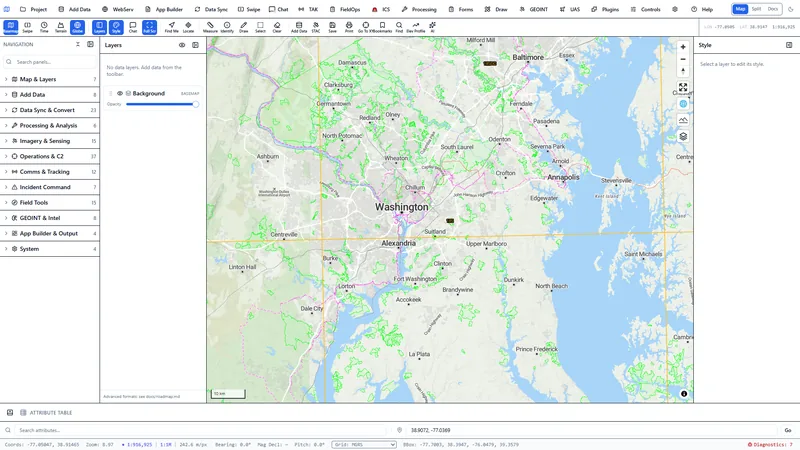Reset map north with compass button
The image size is (800, 450).
click(683, 71)
